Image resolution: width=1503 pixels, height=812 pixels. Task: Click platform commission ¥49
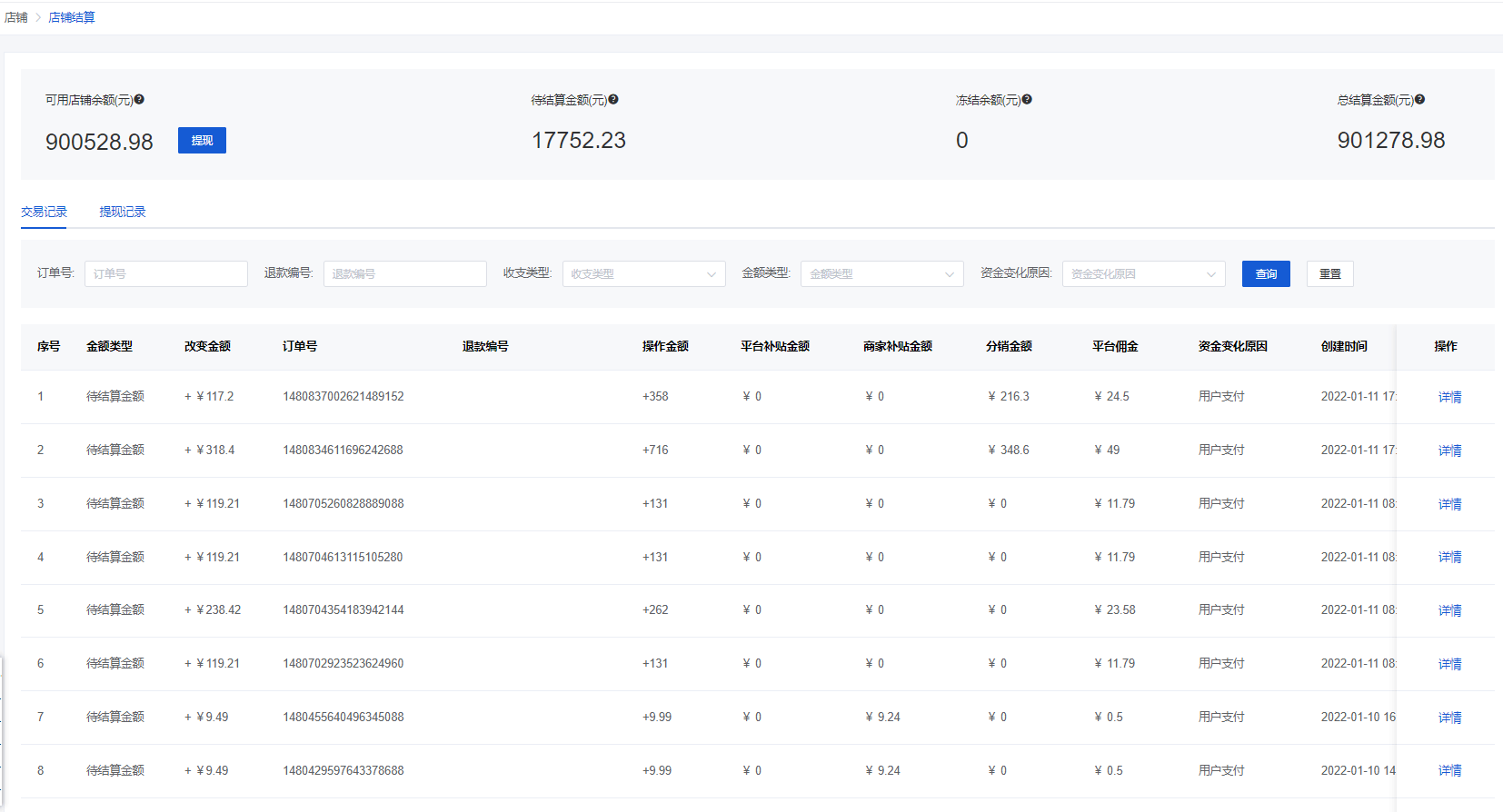coord(1107,450)
